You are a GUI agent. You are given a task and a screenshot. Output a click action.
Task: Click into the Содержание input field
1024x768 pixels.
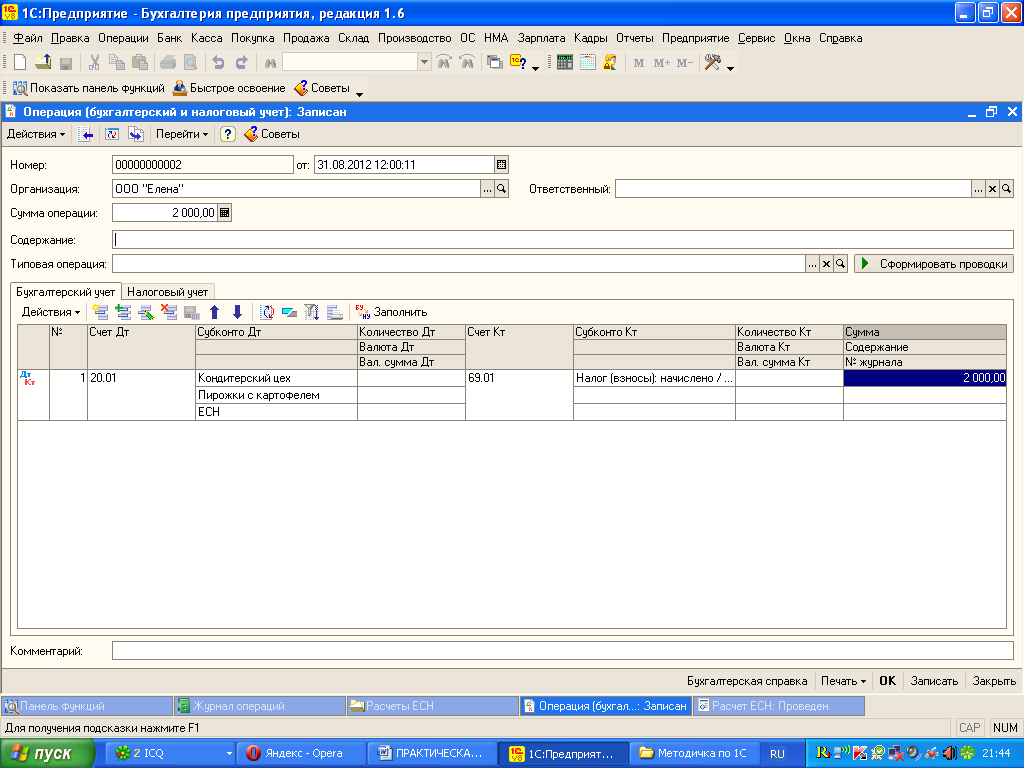coord(563,240)
